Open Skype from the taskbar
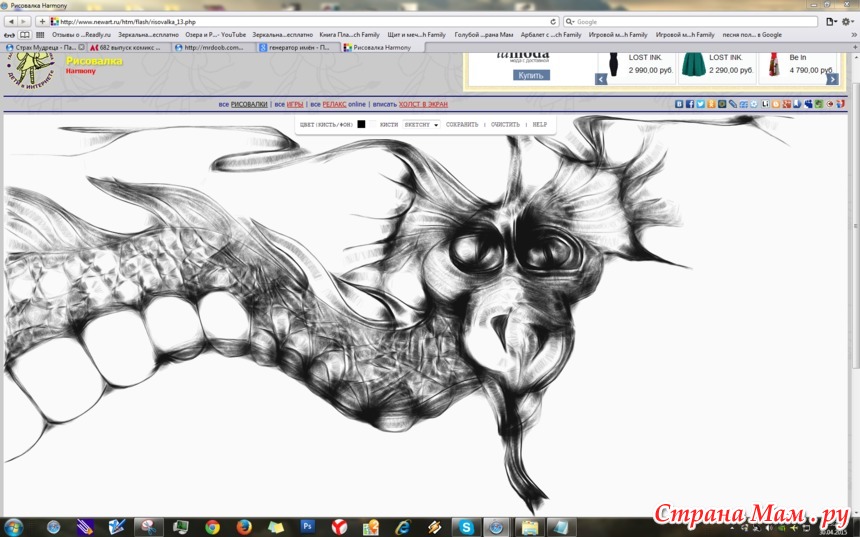This screenshot has width=860, height=537. click(x=466, y=527)
